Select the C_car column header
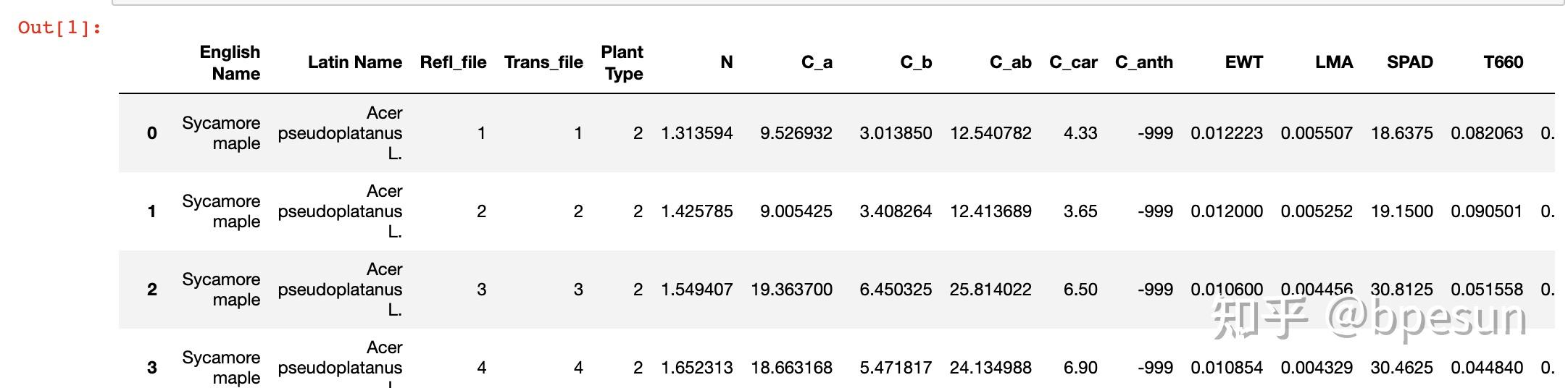 1073,62
